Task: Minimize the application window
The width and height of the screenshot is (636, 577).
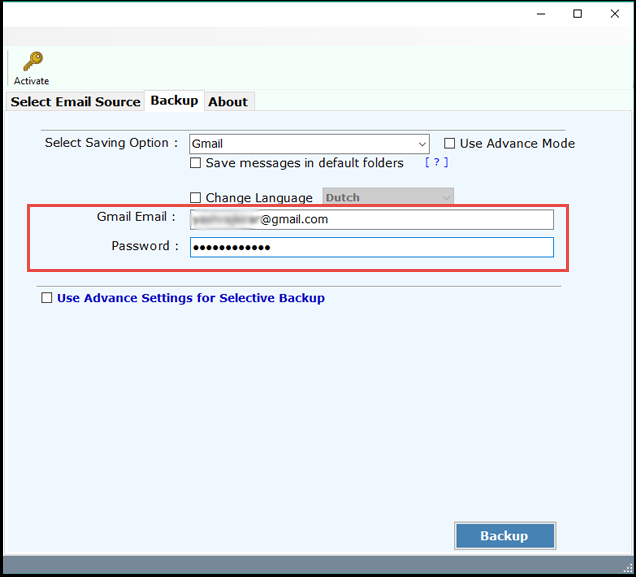Action: click(541, 14)
